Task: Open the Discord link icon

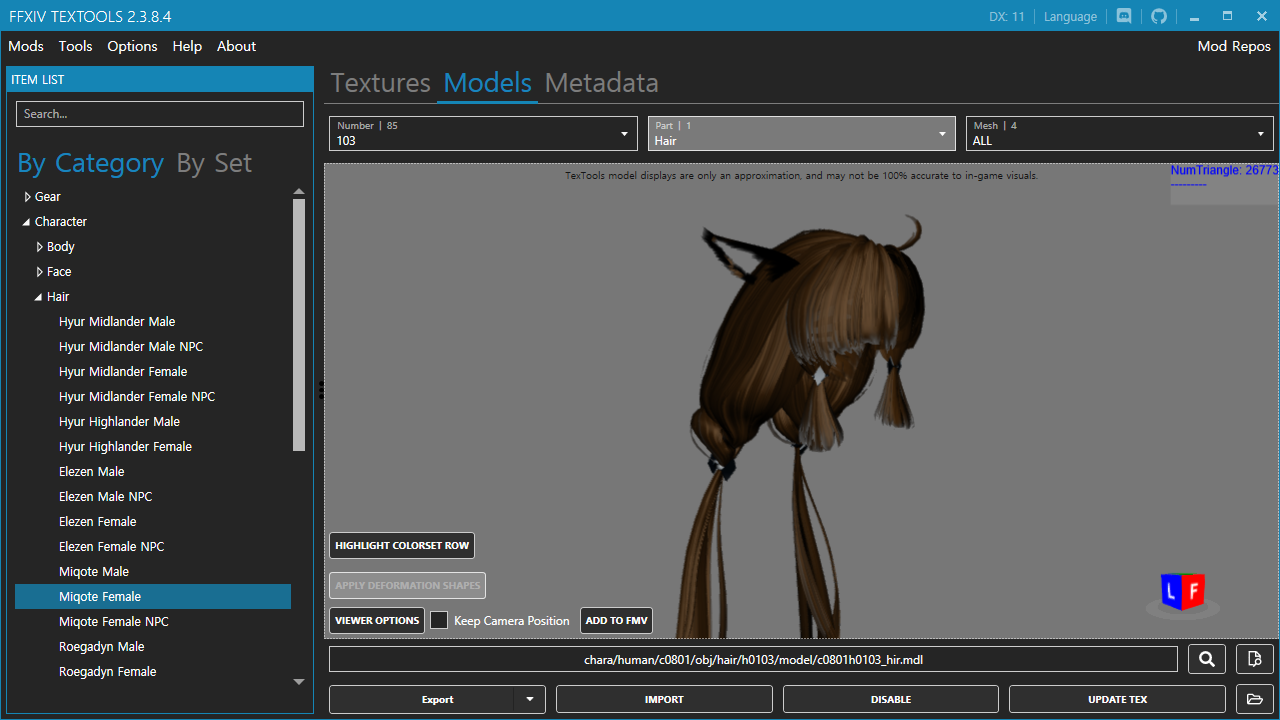Action: point(1124,16)
